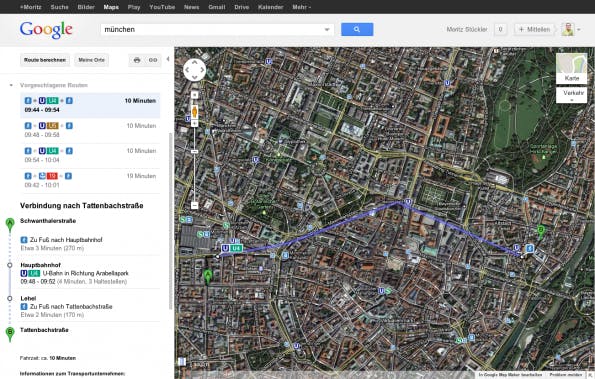Zoom out with the minus button

click(x=194, y=205)
